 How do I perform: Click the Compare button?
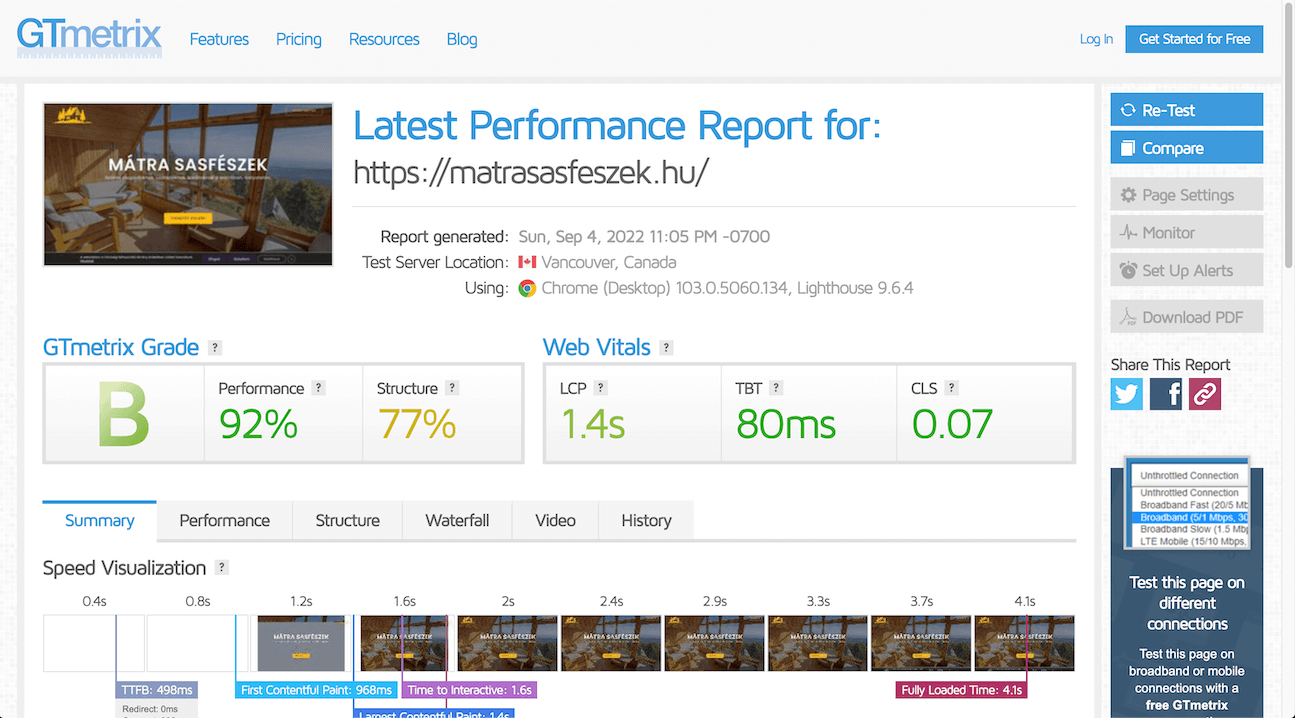pyautogui.click(x=1187, y=148)
